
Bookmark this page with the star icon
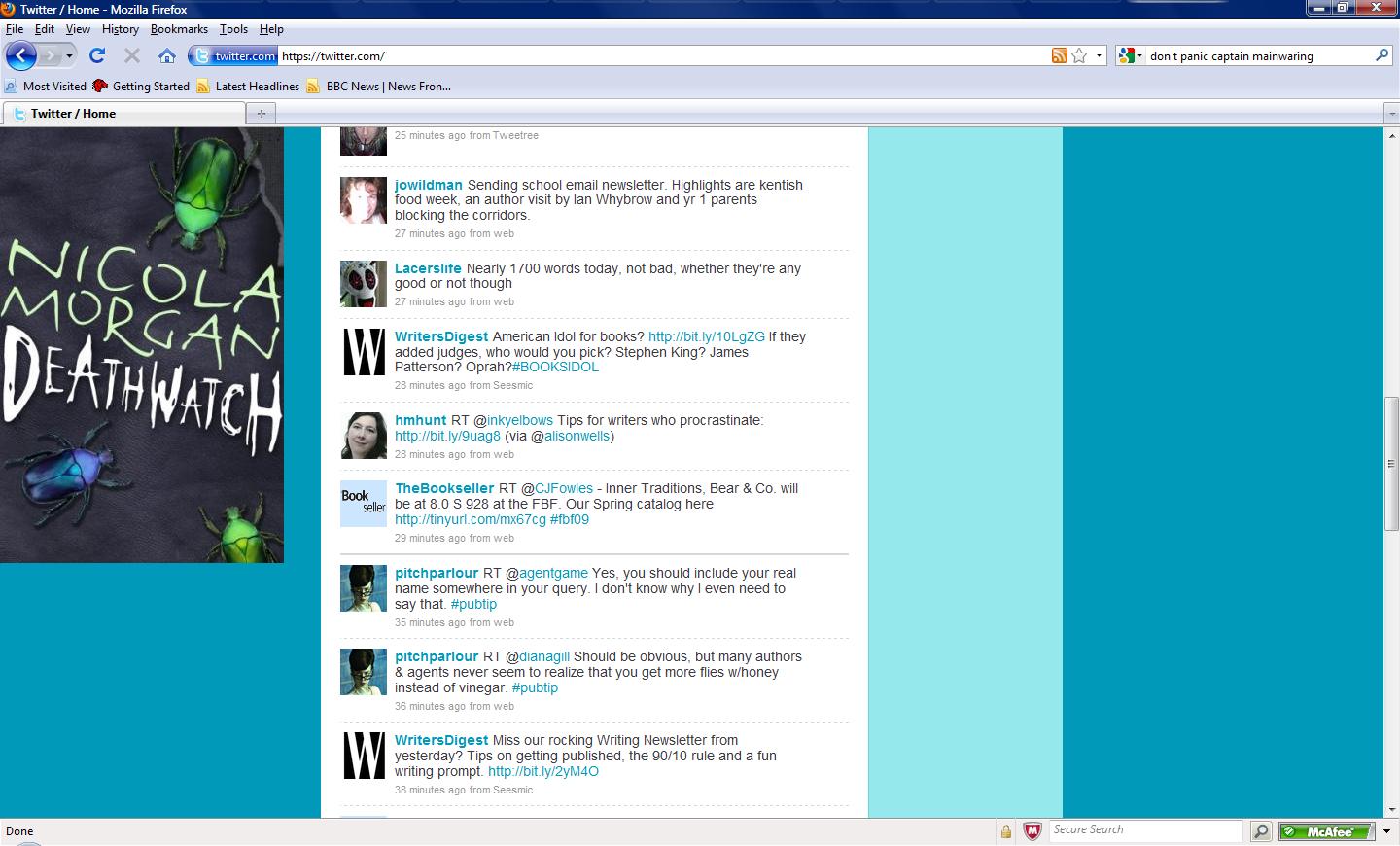[x=1079, y=56]
